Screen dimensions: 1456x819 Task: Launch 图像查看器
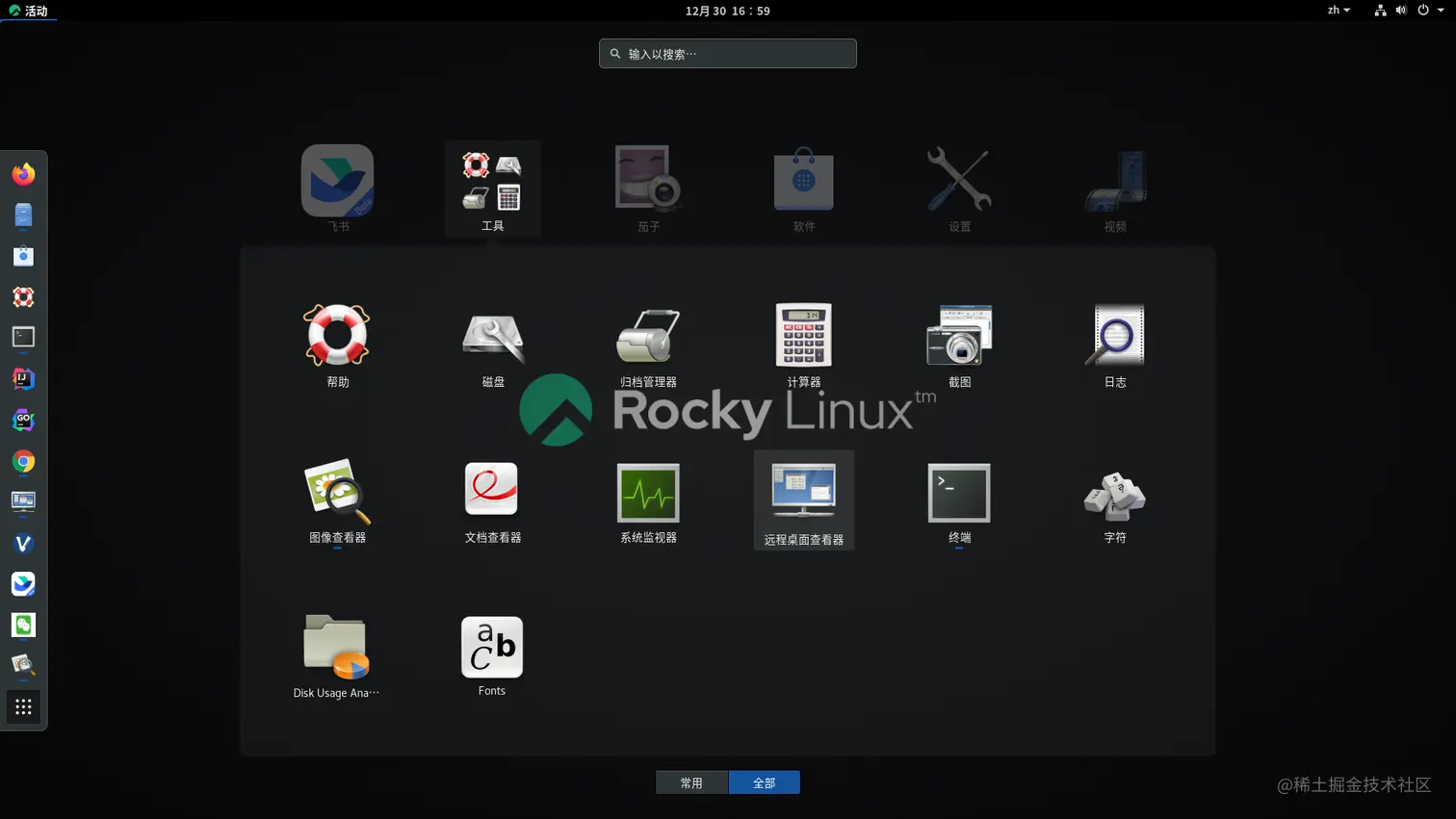(337, 500)
